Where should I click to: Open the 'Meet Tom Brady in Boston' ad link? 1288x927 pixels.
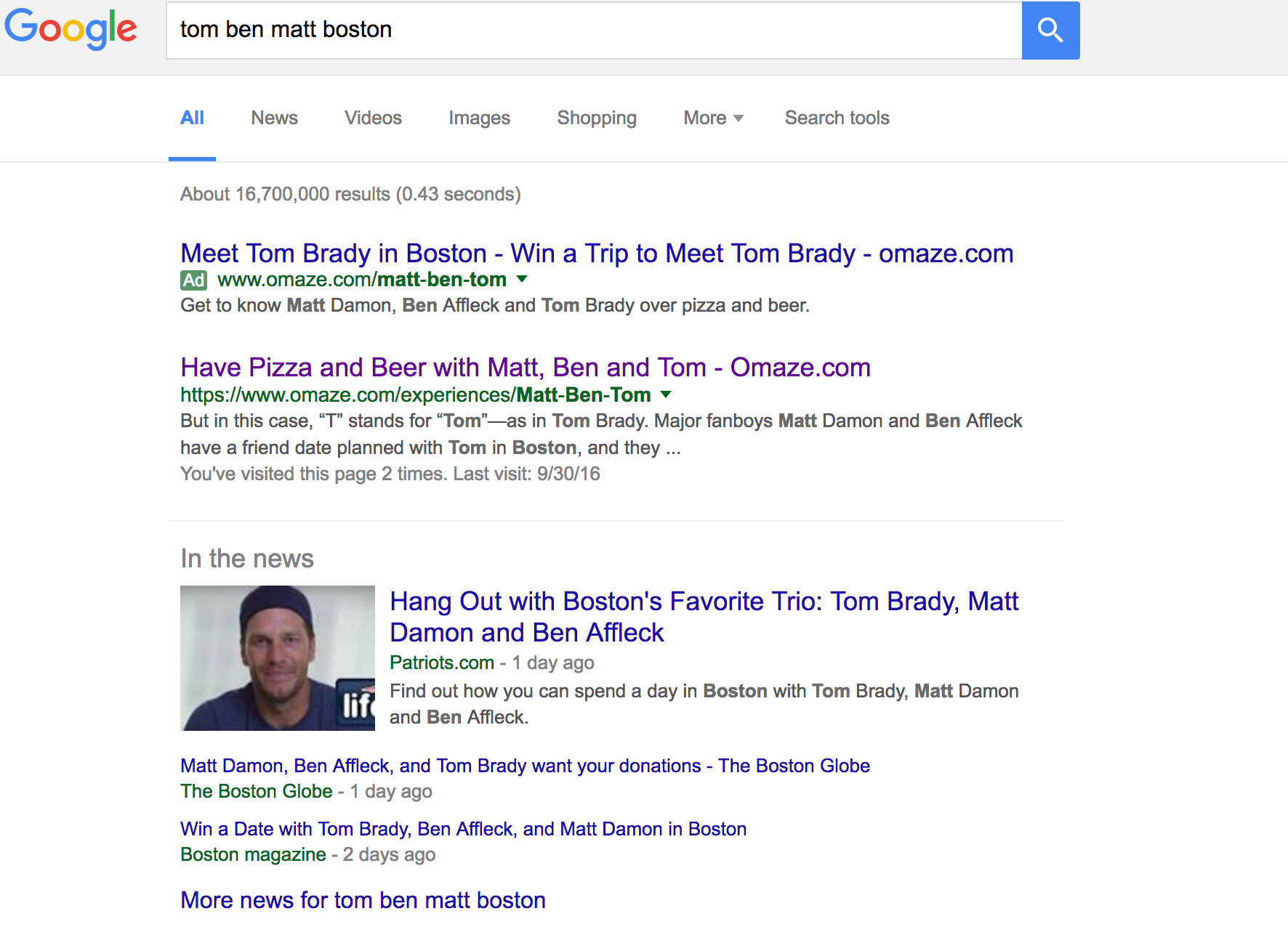597,254
